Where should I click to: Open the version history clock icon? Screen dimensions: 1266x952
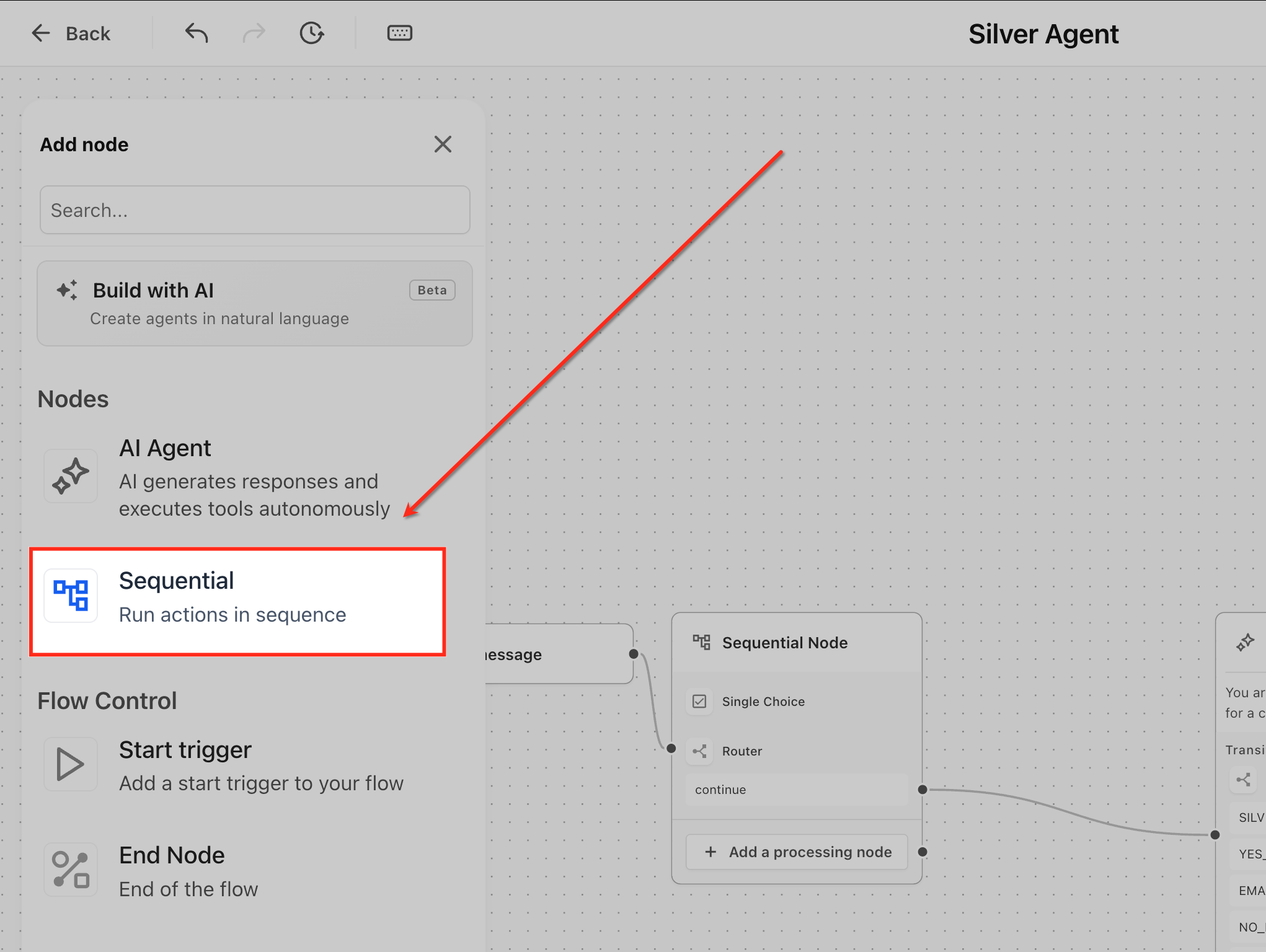311,33
